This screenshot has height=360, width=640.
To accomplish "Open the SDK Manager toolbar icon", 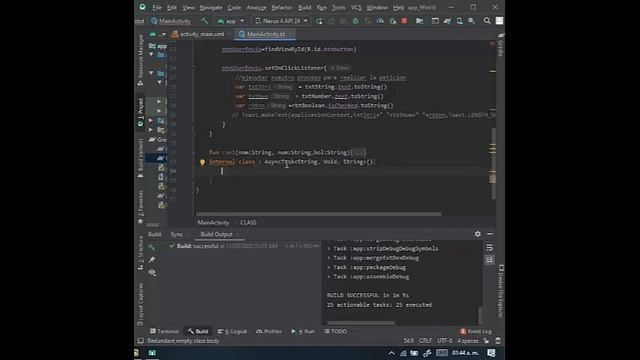I will [471, 21].
